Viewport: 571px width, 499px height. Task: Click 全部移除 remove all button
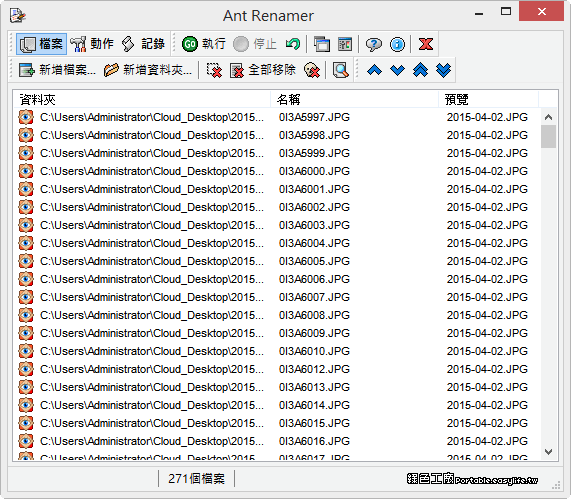(263, 70)
